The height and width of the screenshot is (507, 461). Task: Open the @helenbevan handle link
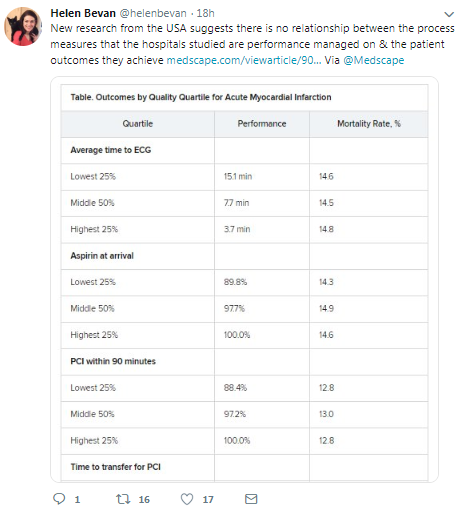[153, 13]
